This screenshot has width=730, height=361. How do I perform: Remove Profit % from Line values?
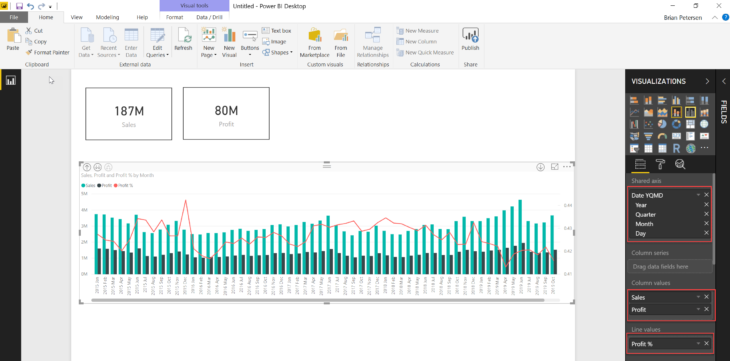[x=706, y=344]
